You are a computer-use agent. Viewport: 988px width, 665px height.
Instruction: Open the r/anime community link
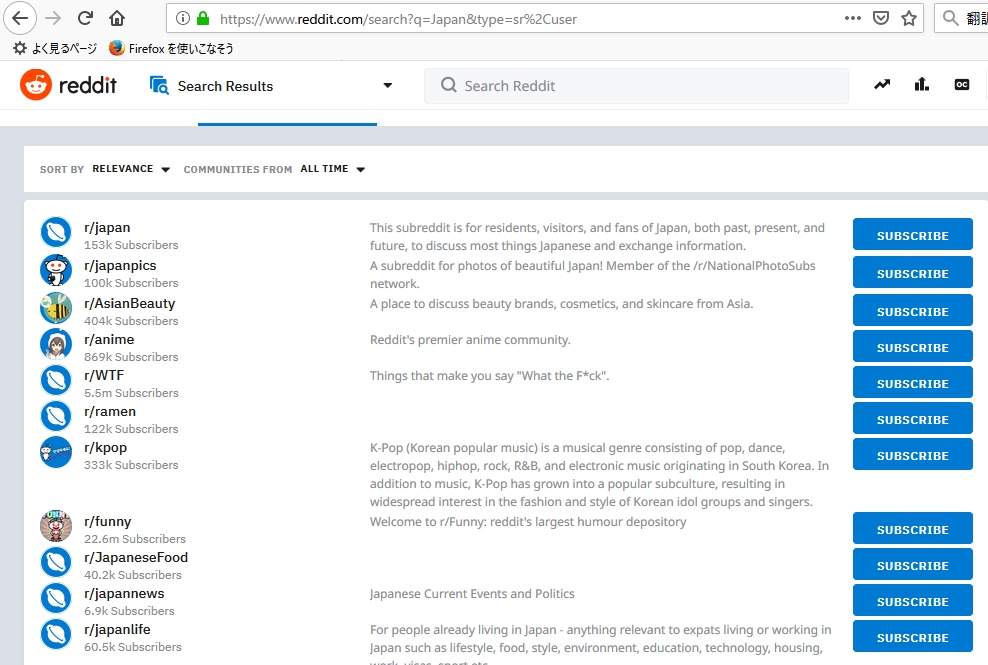coord(109,339)
